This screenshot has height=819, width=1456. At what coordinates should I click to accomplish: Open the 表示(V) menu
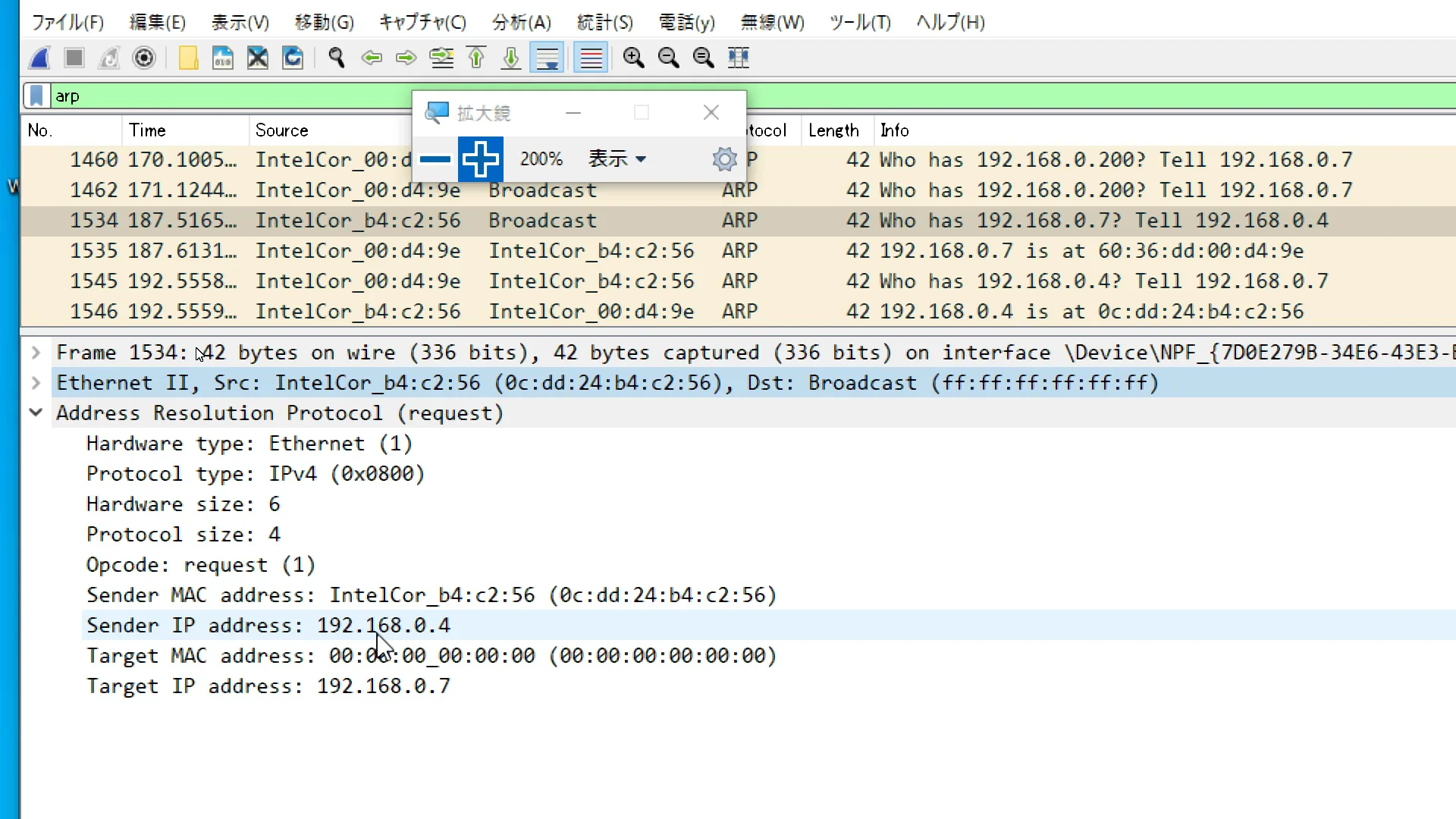pyautogui.click(x=240, y=22)
